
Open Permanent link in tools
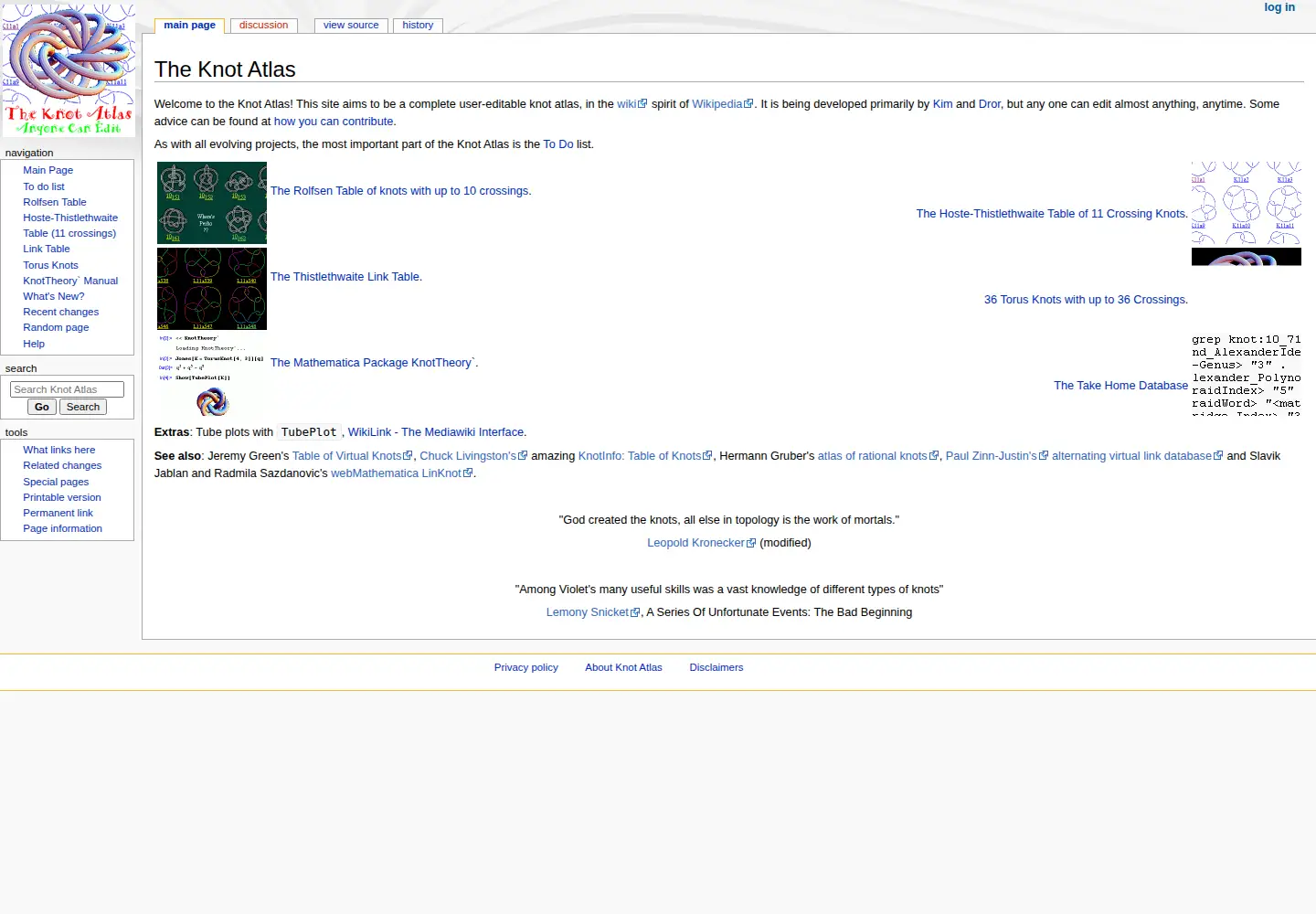click(x=58, y=513)
